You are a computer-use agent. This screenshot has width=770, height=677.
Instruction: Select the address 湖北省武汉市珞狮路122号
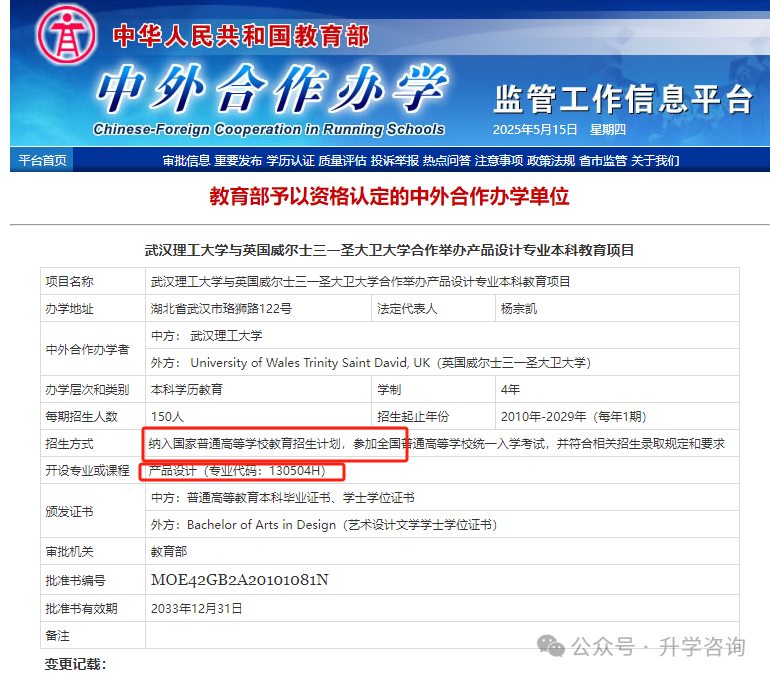pos(221,309)
